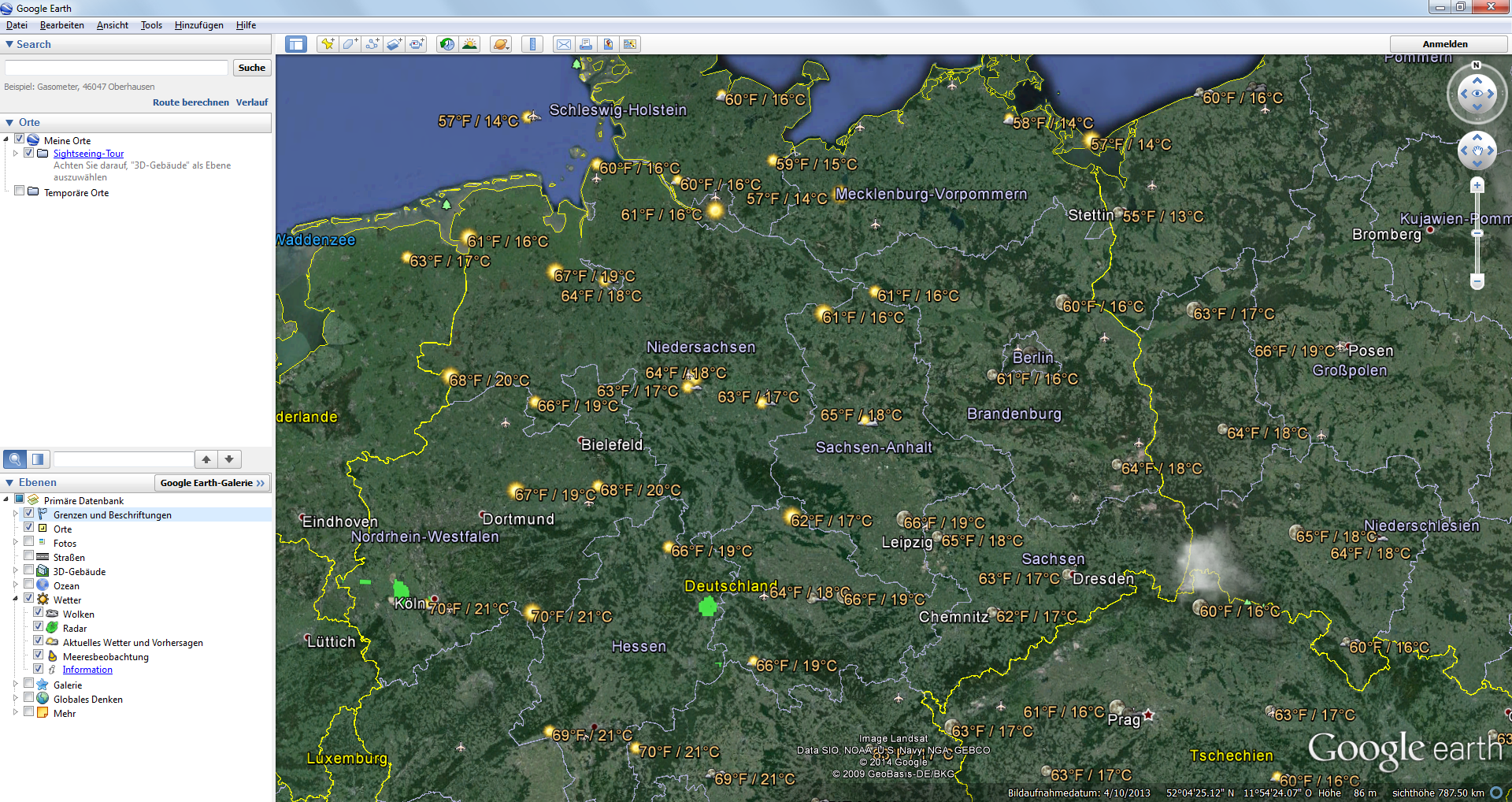Open the Hinzufügen menu
The width and height of the screenshot is (1512, 802).
pyautogui.click(x=199, y=25)
